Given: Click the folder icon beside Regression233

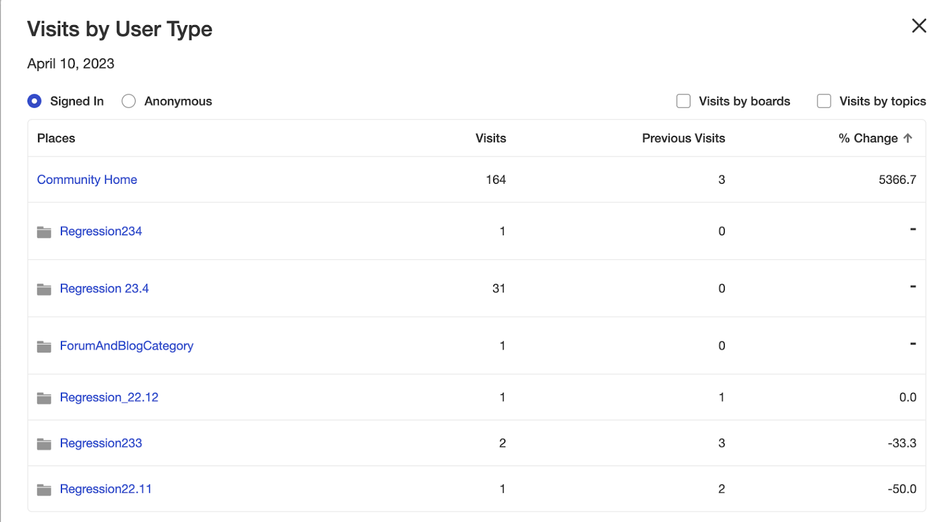Looking at the screenshot, I should [44, 444].
